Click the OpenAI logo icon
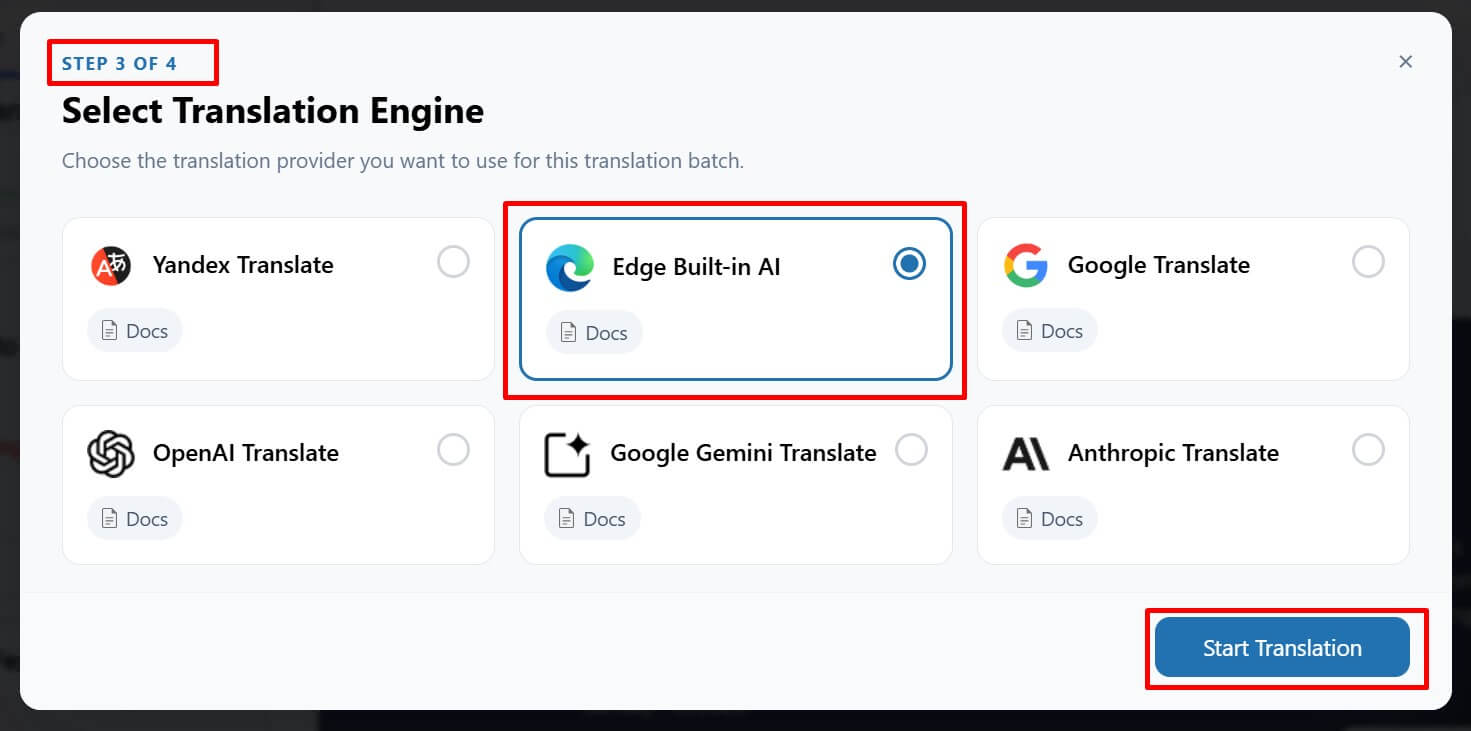1471x731 pixels. [111, 453]
